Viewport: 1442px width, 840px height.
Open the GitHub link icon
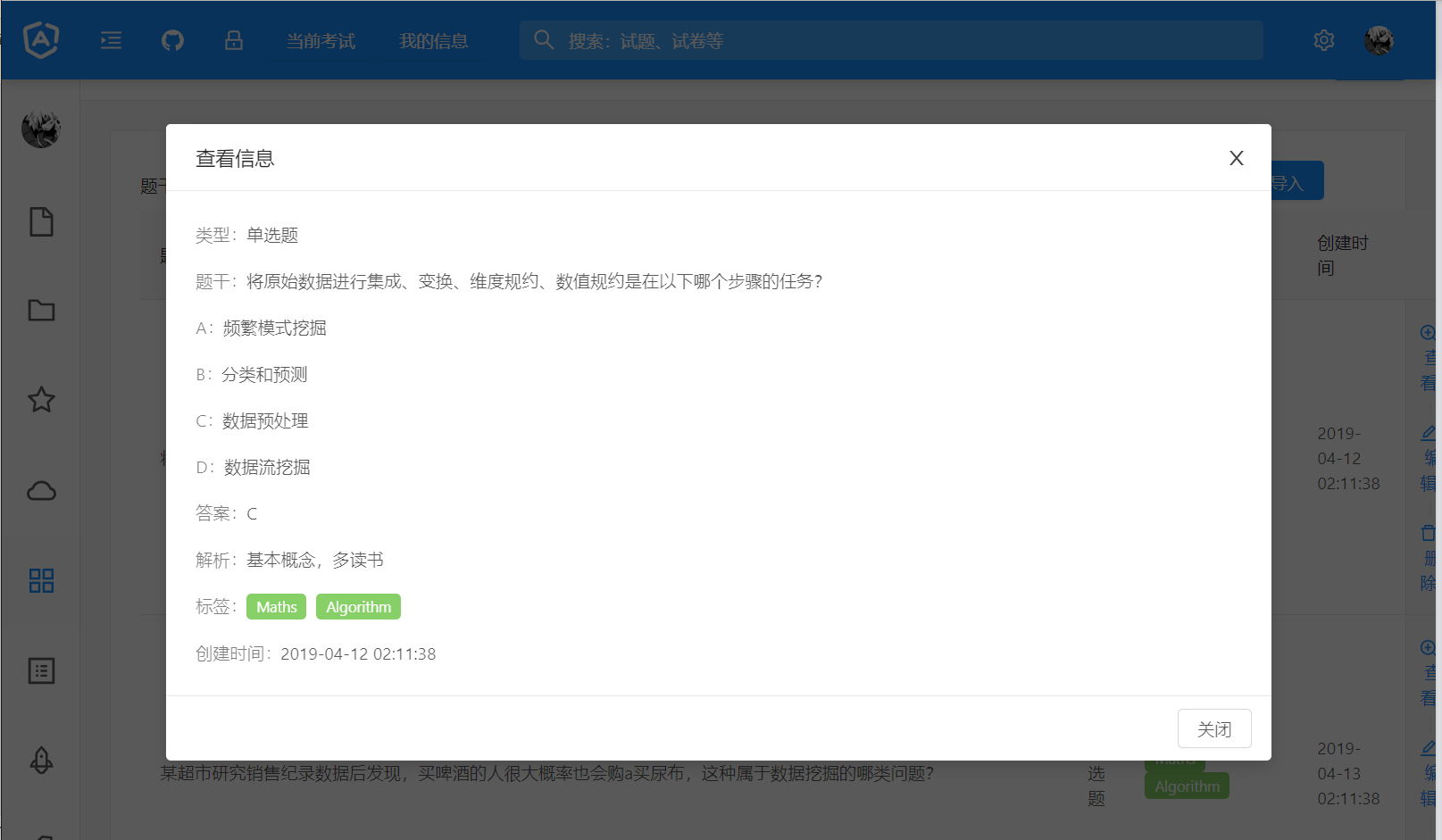click(x=172, y=40)
